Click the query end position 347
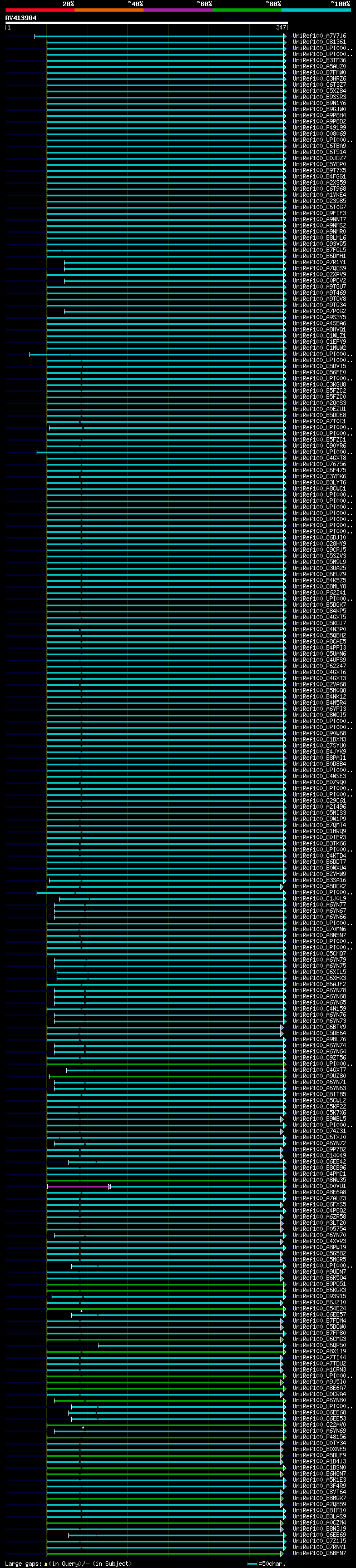Image resolution: width=356 pixels, height=1568 pixels. point(280,27)
